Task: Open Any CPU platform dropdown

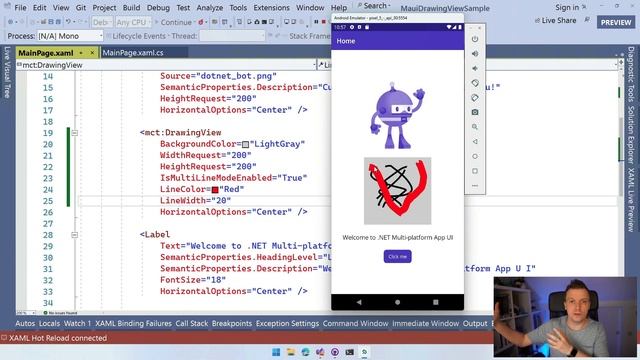Action: 133,22
